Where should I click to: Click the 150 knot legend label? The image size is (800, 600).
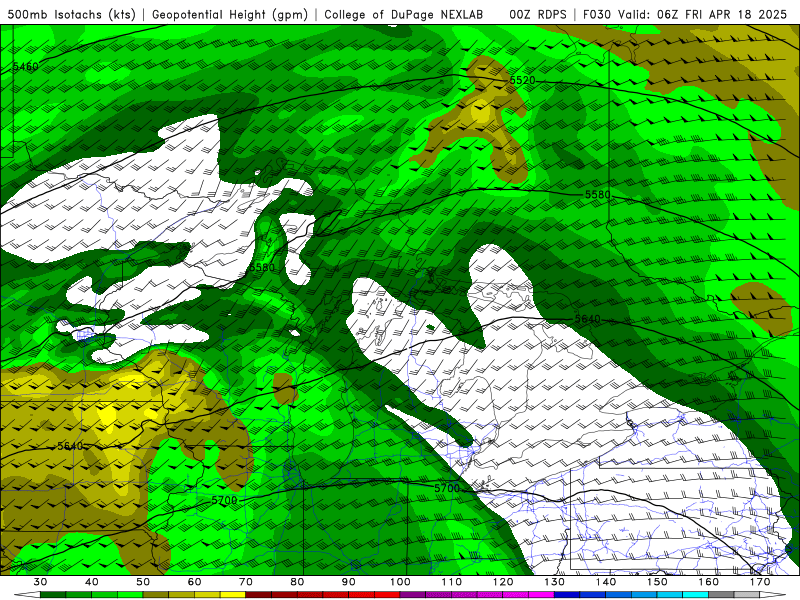[657, 582]
